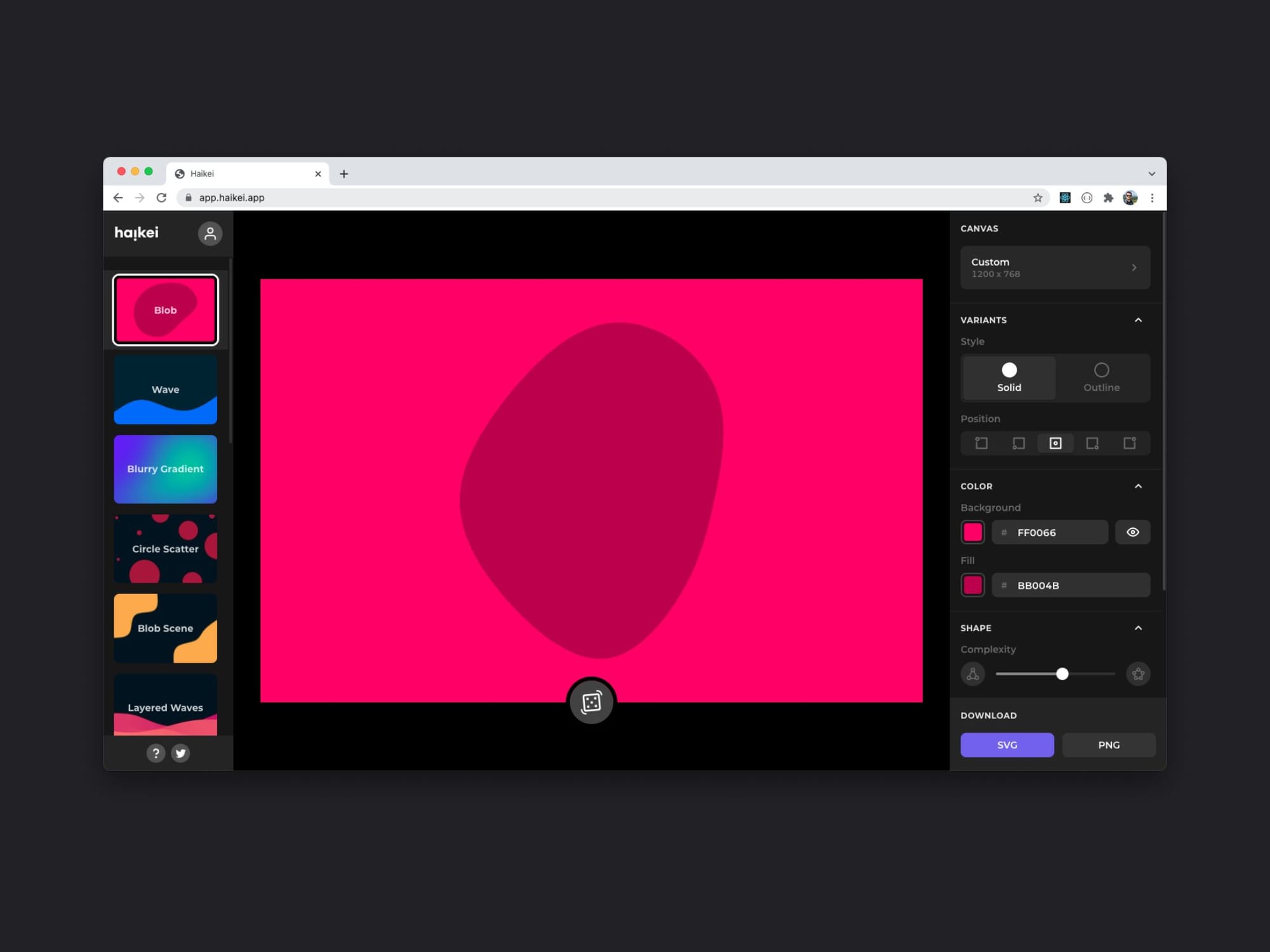Collapse the Color section
1270x952 pixels.
click(x=1138, y=486)
